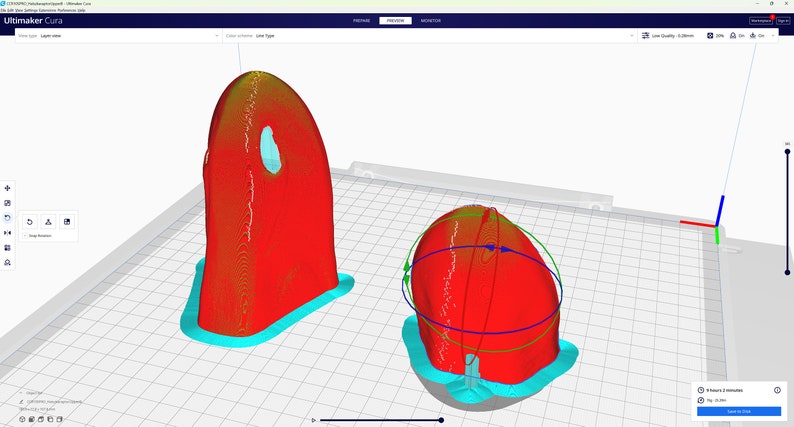This screenshot has height=427, width=794.
Task: Click print time info icon
Action: pyautogui.click(x=777, y=390)
